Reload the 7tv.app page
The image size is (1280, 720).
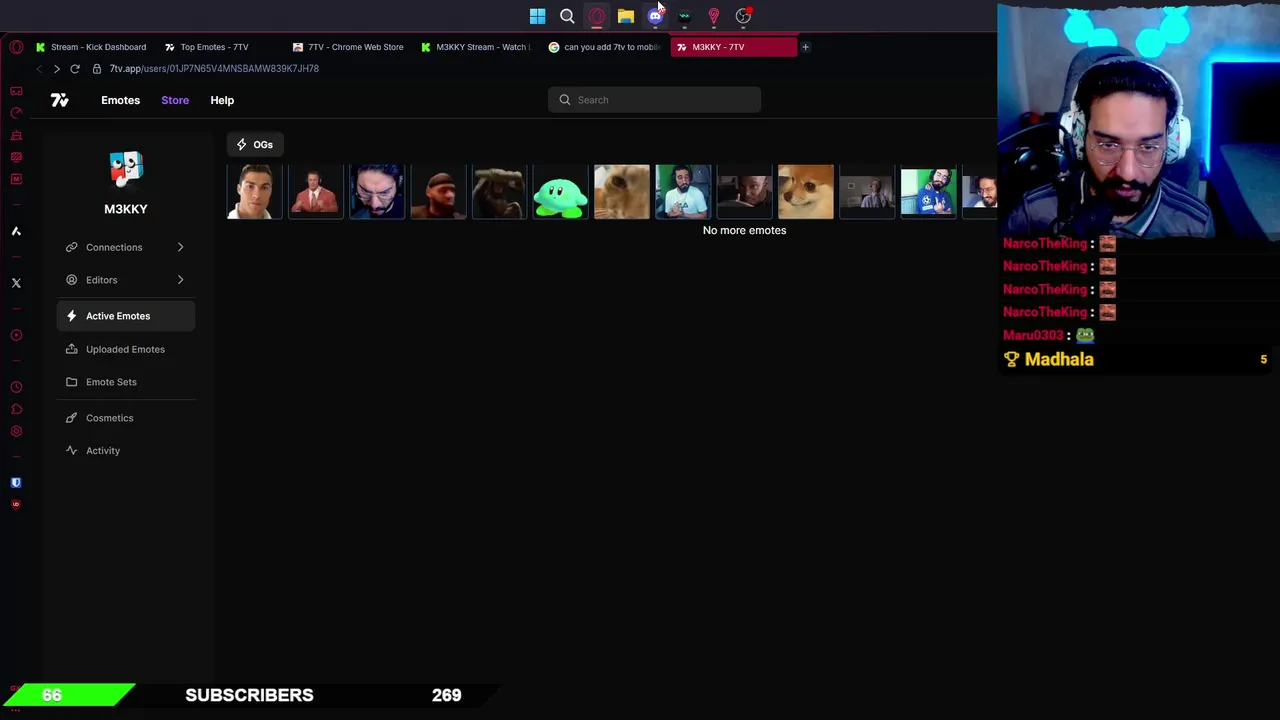[x=75, y=69]
